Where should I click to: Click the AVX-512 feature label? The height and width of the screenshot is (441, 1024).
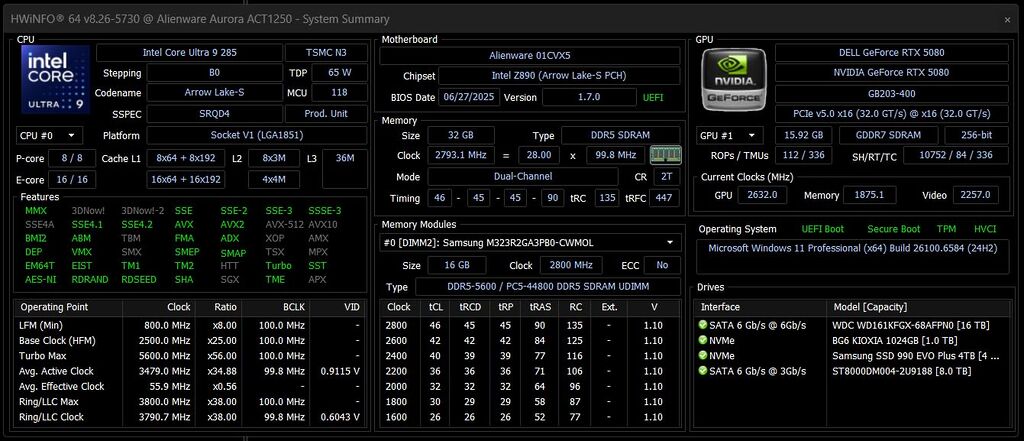284,224
